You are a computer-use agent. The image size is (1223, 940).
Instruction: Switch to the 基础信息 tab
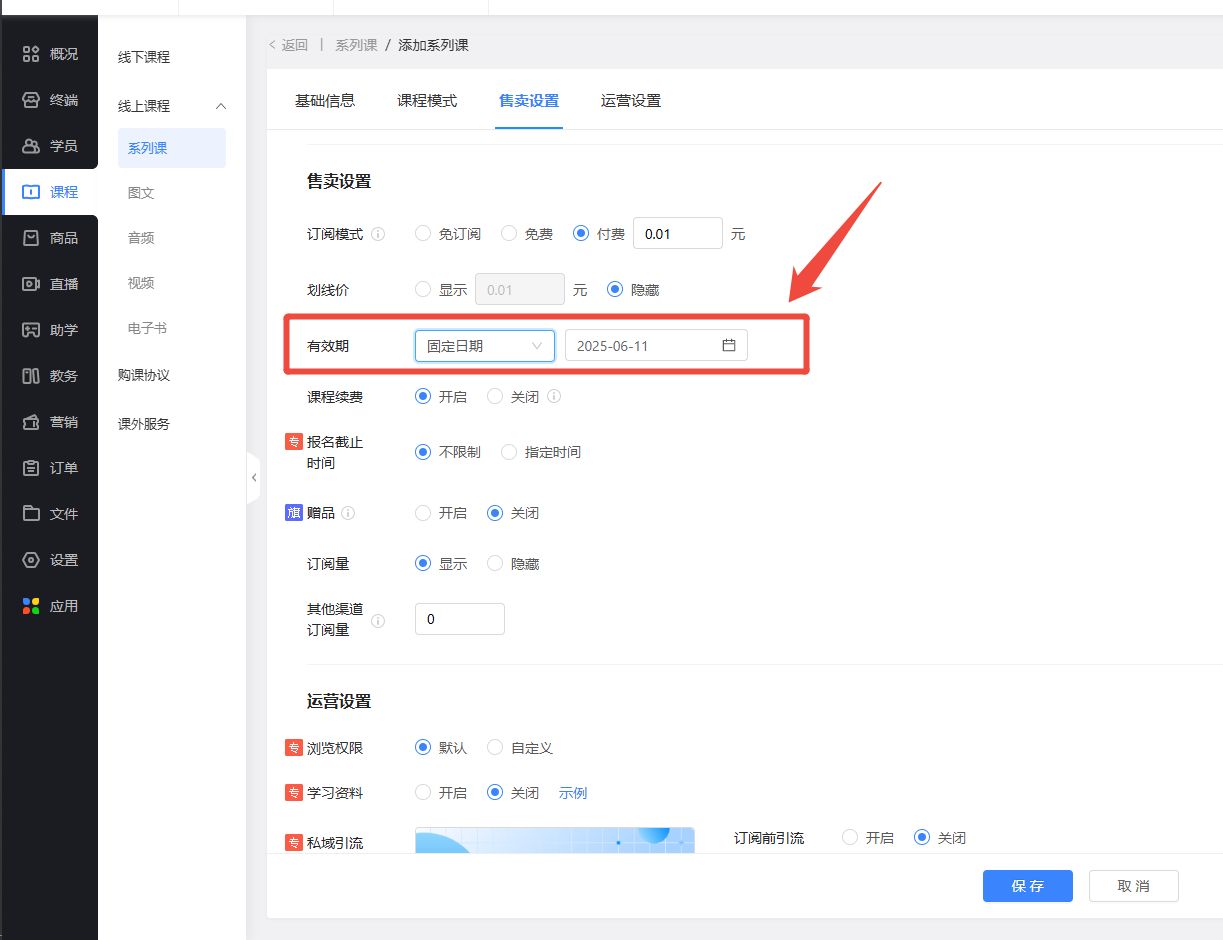[x=324, y=101]
